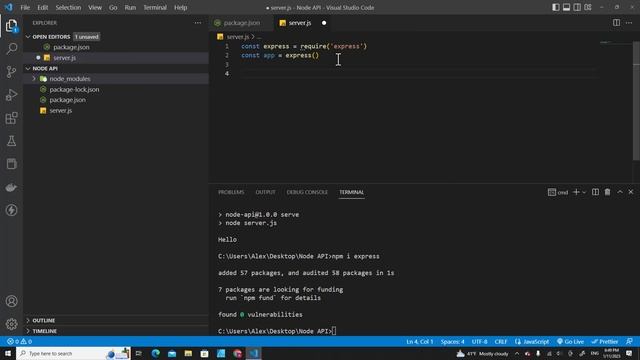Open the Terminal menu
The image size is (640, 360).
click(x=155, y=7)
